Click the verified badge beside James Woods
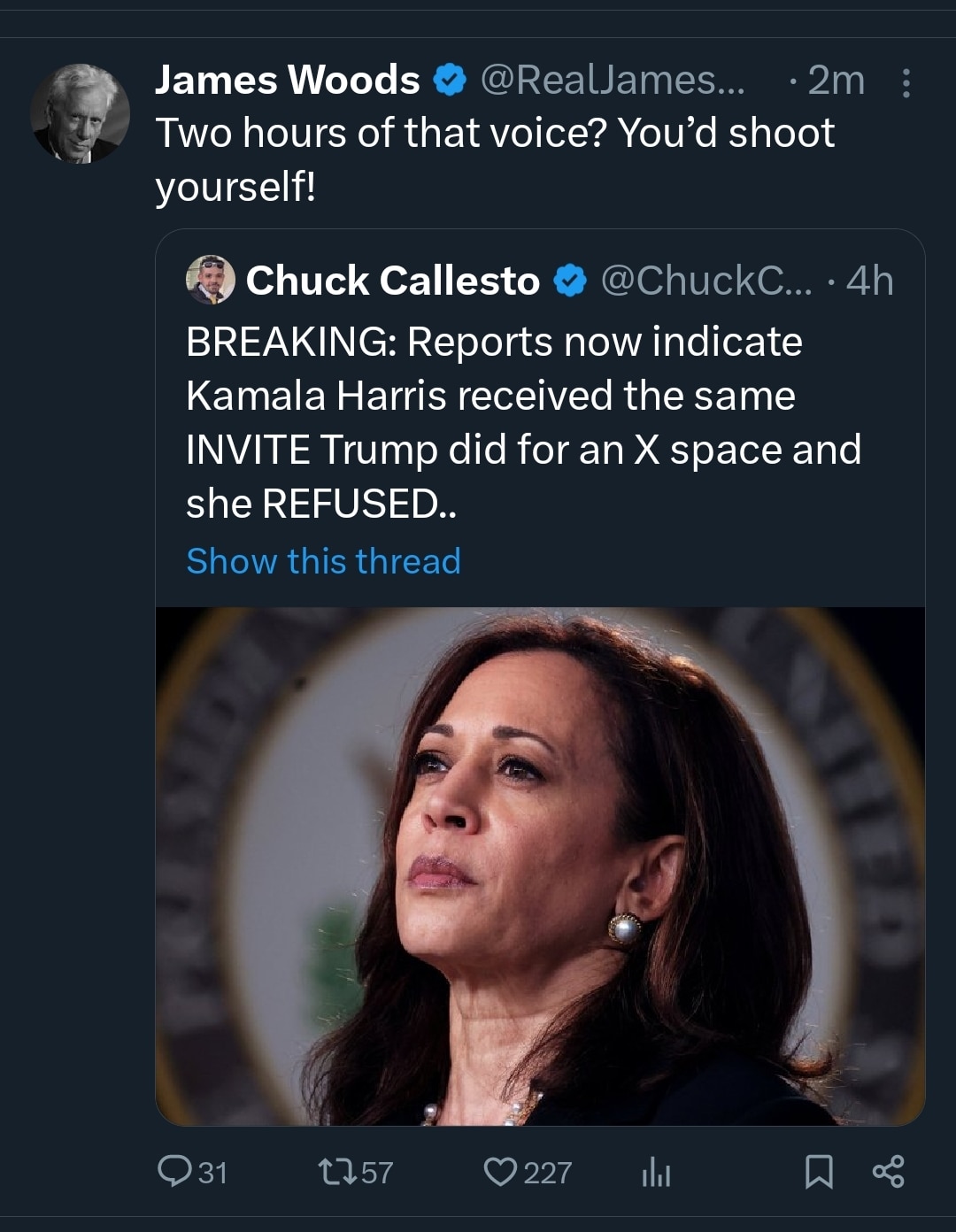 click(450, 81)
